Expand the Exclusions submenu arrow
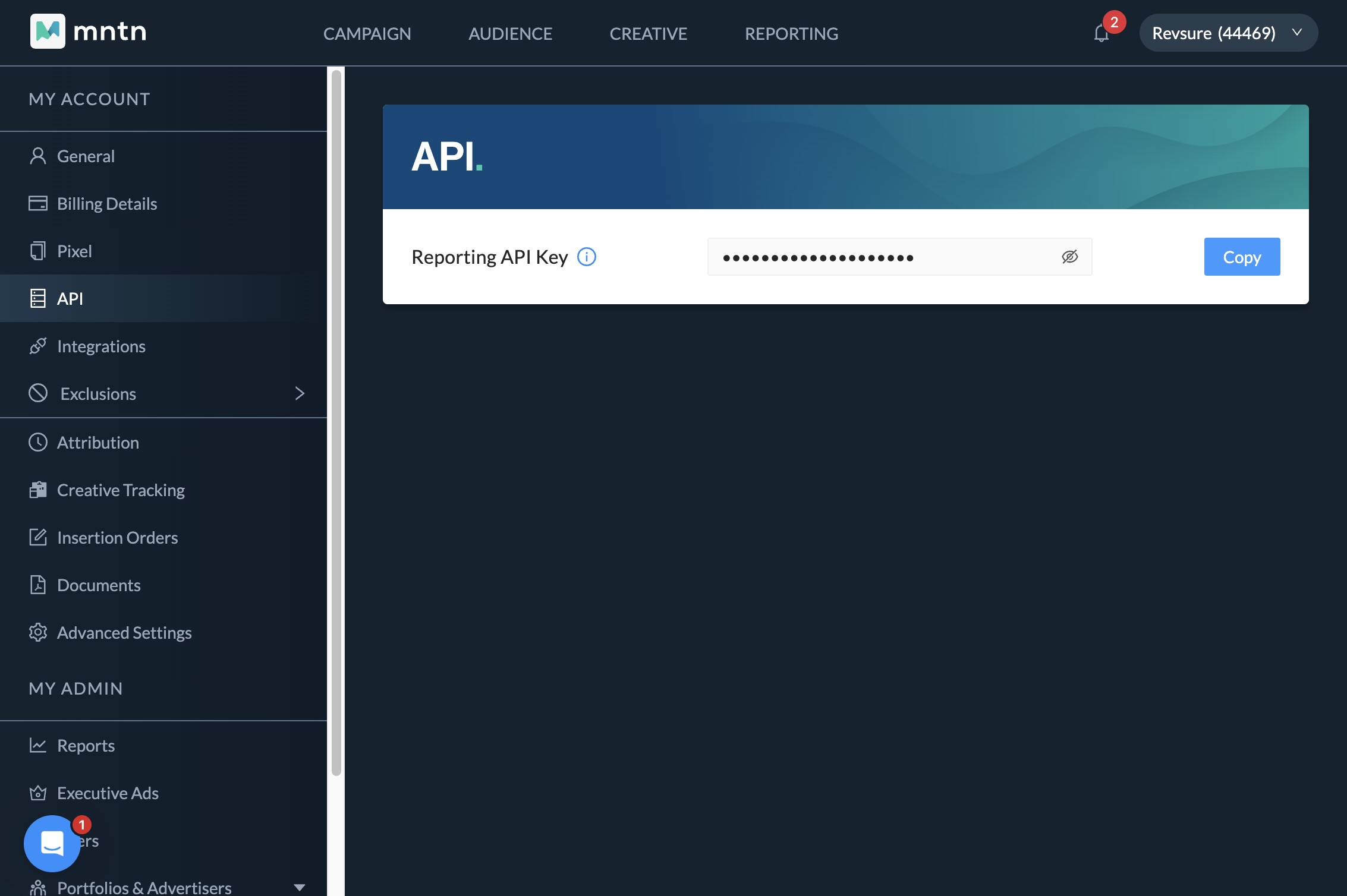Image resolution: width=1347 pixels, height=896 pixels. pyautogui.click(x=300, y=393)
